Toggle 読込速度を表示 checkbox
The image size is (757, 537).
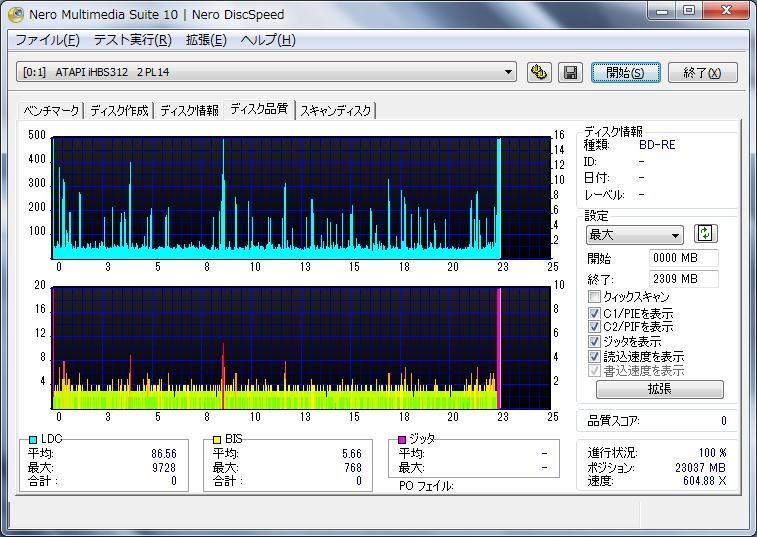pyautogui.click(x=594, y=356)
